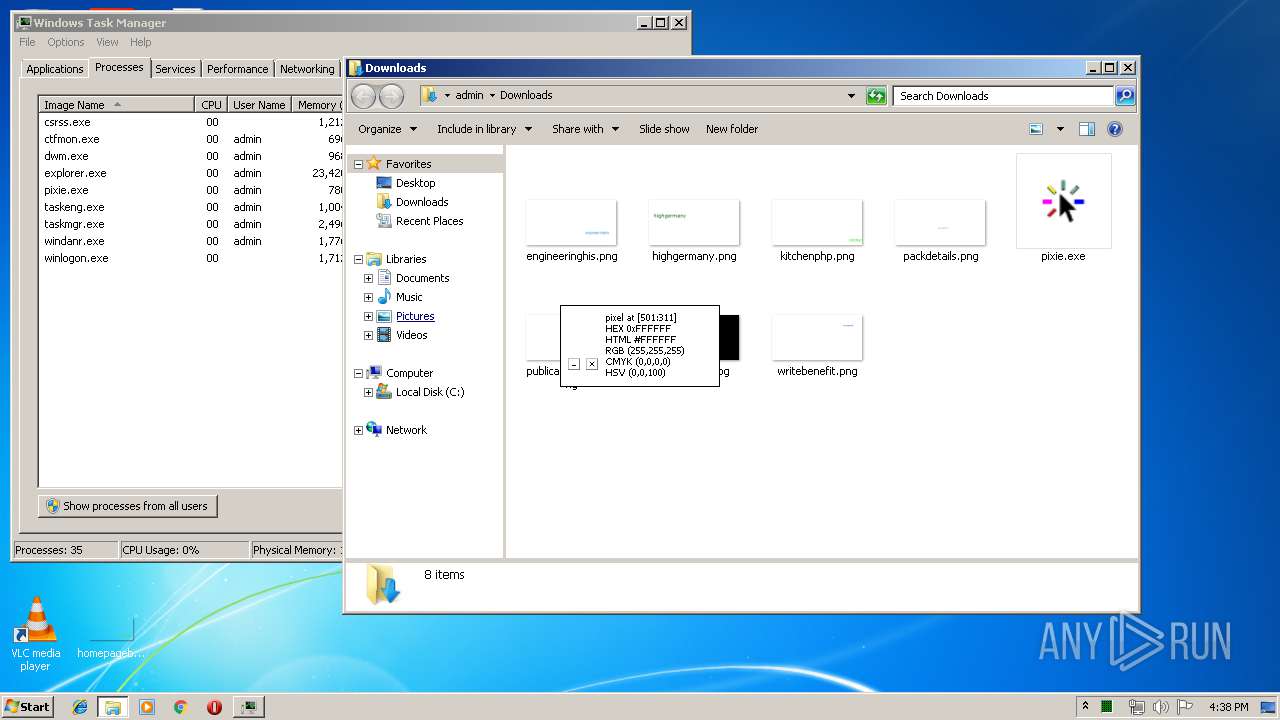
Task: Open Internet Explorer from the taskbar
Action: click(80, 707)
